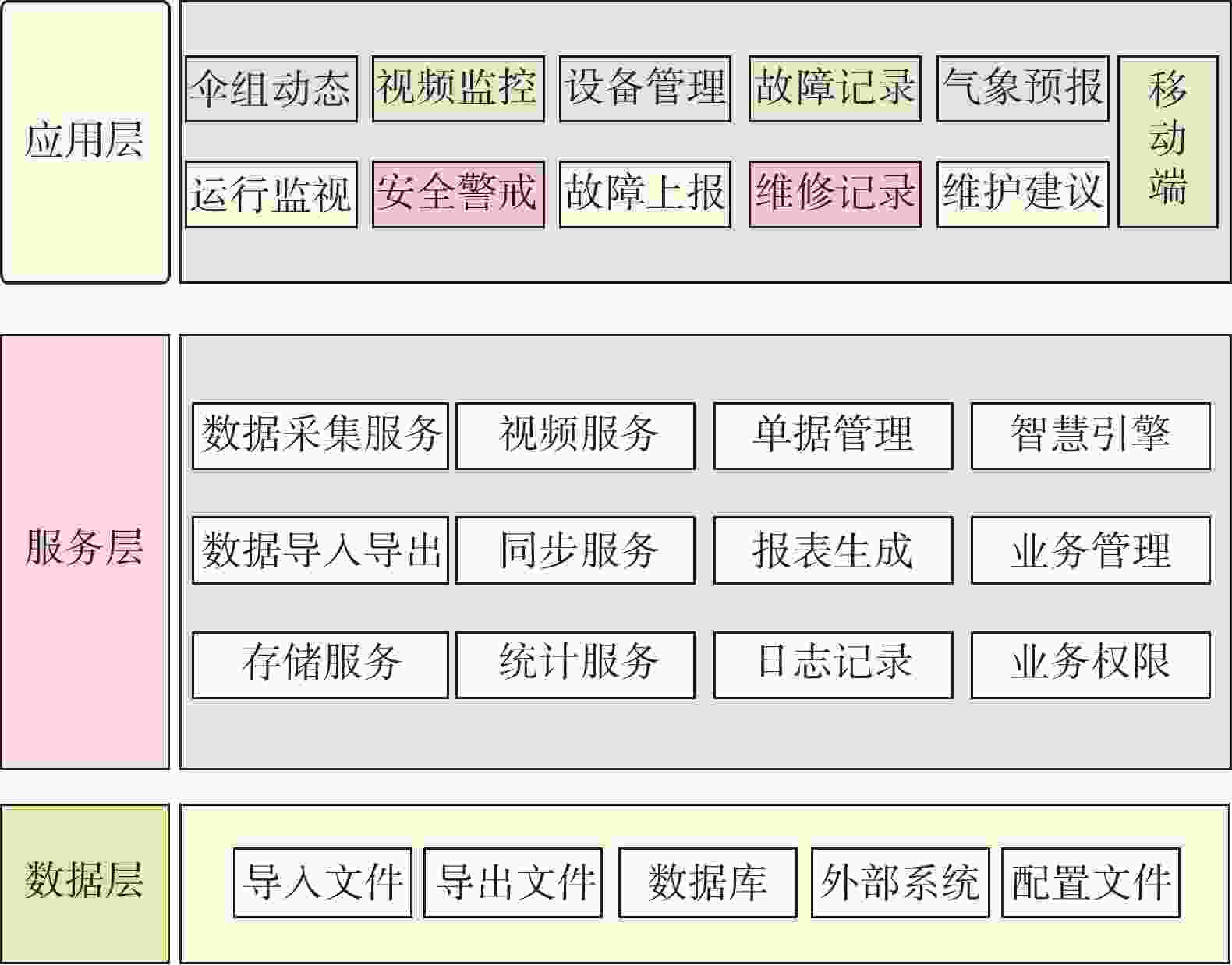
Task: Select the 日志记录 box
Action: (834, 665)
